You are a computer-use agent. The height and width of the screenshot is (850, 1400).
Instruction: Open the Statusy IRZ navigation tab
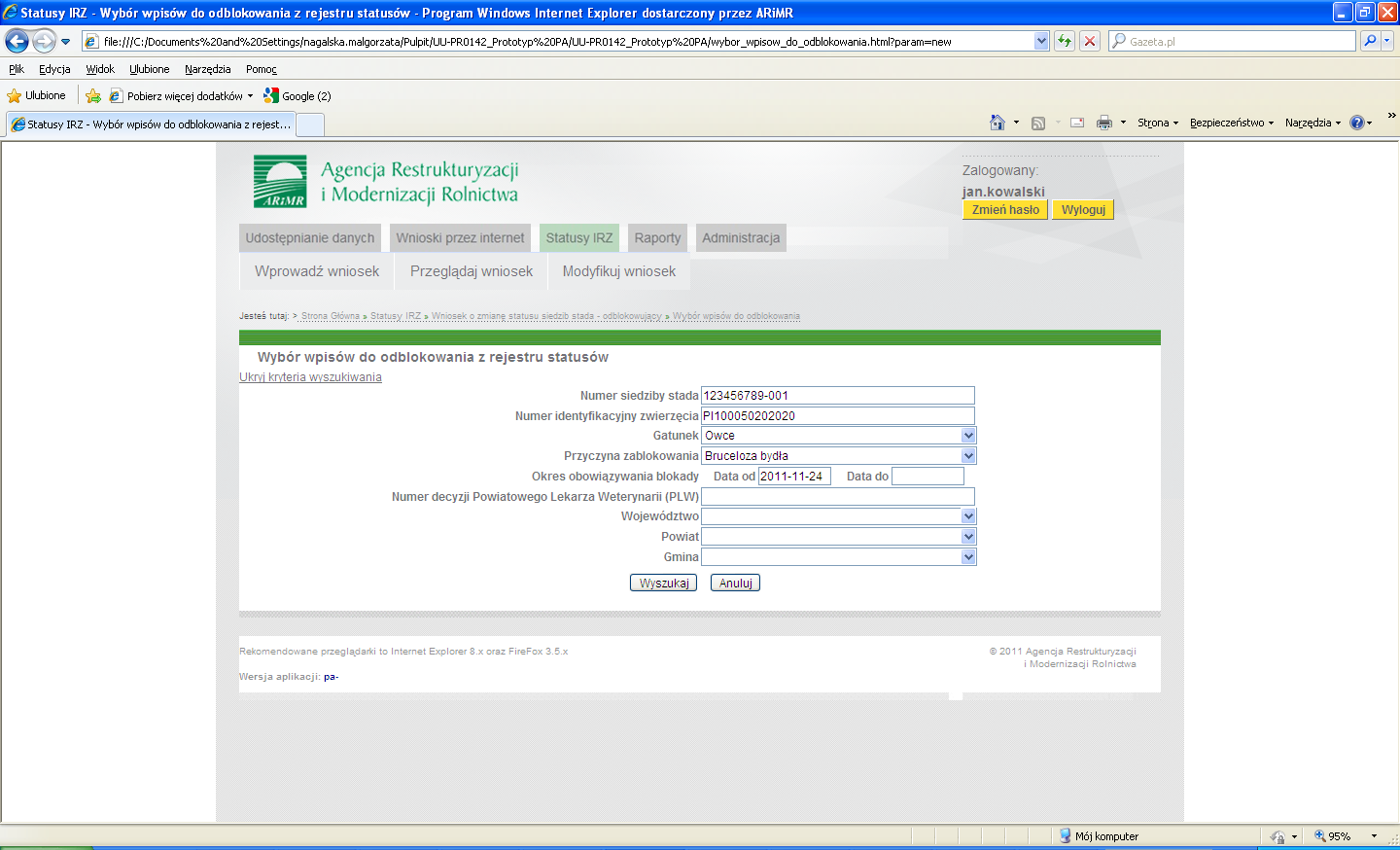[x=579, y=238]
